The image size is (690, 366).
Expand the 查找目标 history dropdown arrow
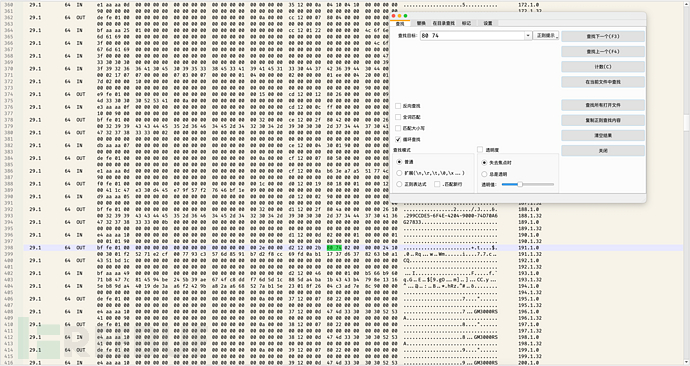point(528,36)
